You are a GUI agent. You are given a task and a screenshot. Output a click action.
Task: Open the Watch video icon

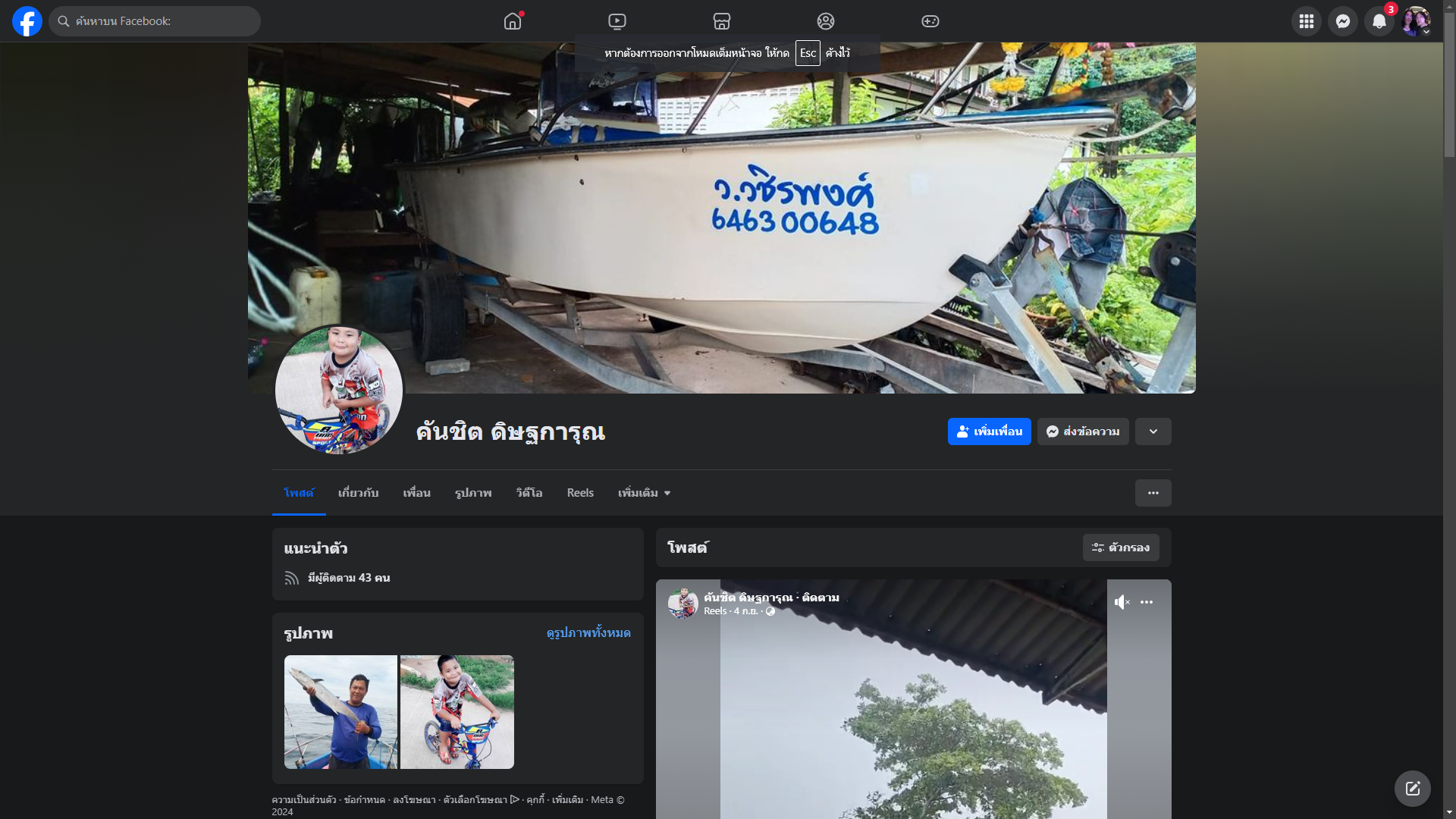(617, 21)
